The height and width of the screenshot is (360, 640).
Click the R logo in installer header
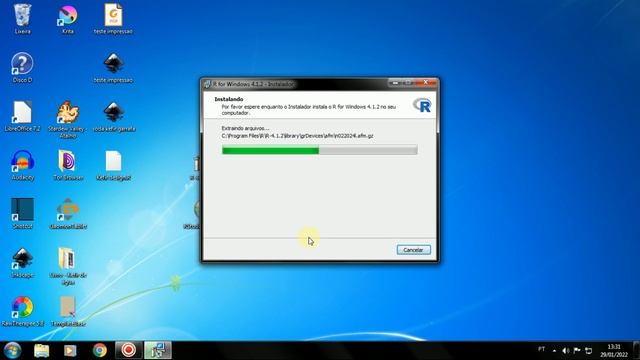pos(422,105)
